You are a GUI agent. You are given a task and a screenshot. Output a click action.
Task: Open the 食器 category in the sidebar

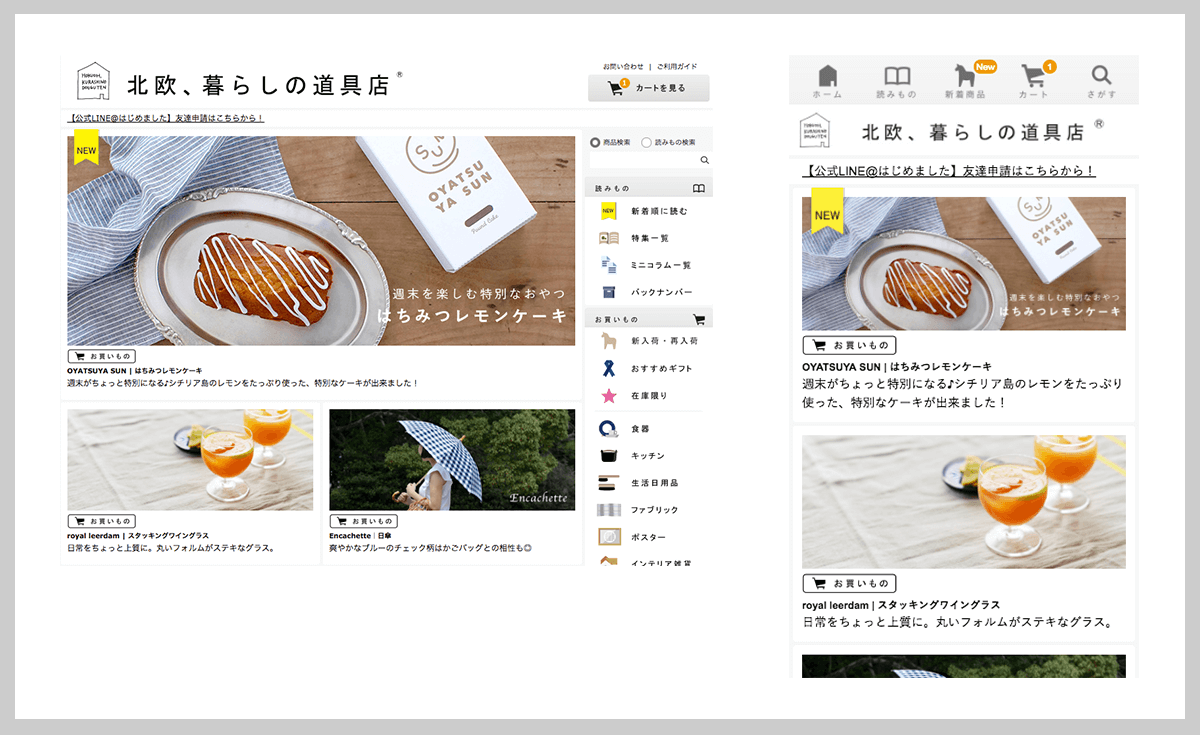click(648, 428)
